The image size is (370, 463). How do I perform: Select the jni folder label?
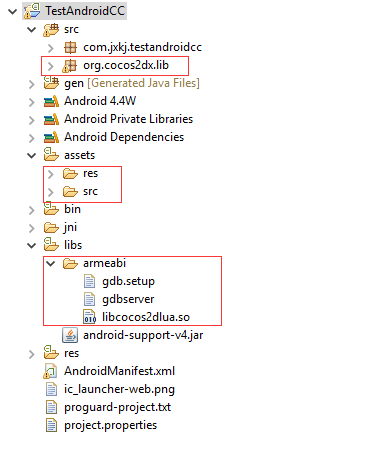[x=70, y=227]
